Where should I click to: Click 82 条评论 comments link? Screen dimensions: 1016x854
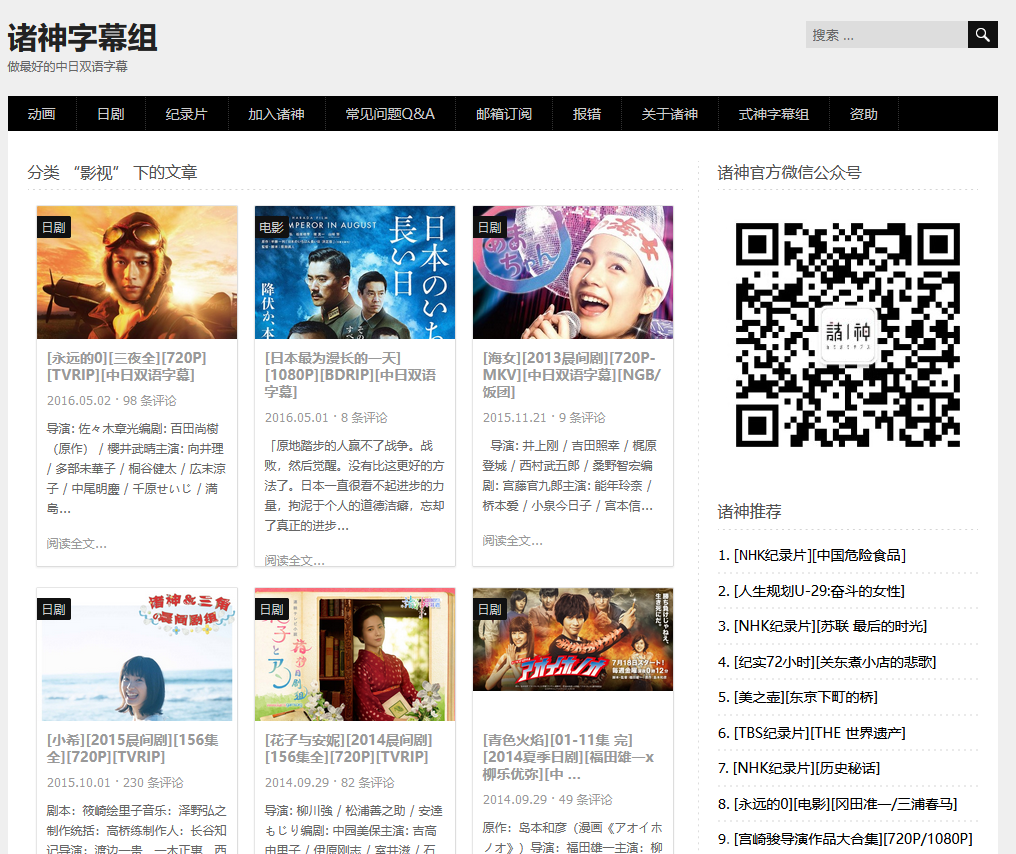click(367, 783)
